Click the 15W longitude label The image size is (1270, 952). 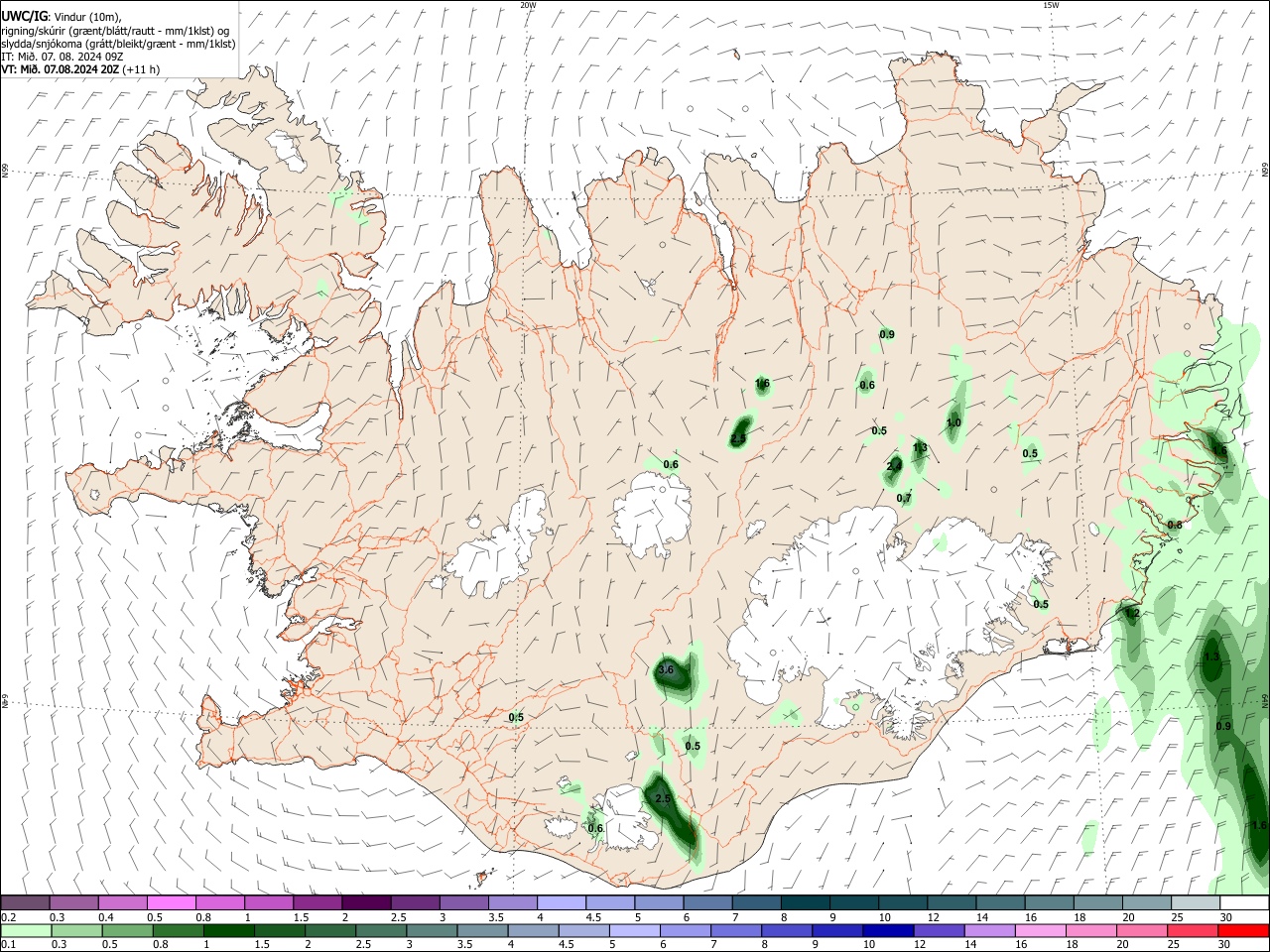[x=1051, y=5]
